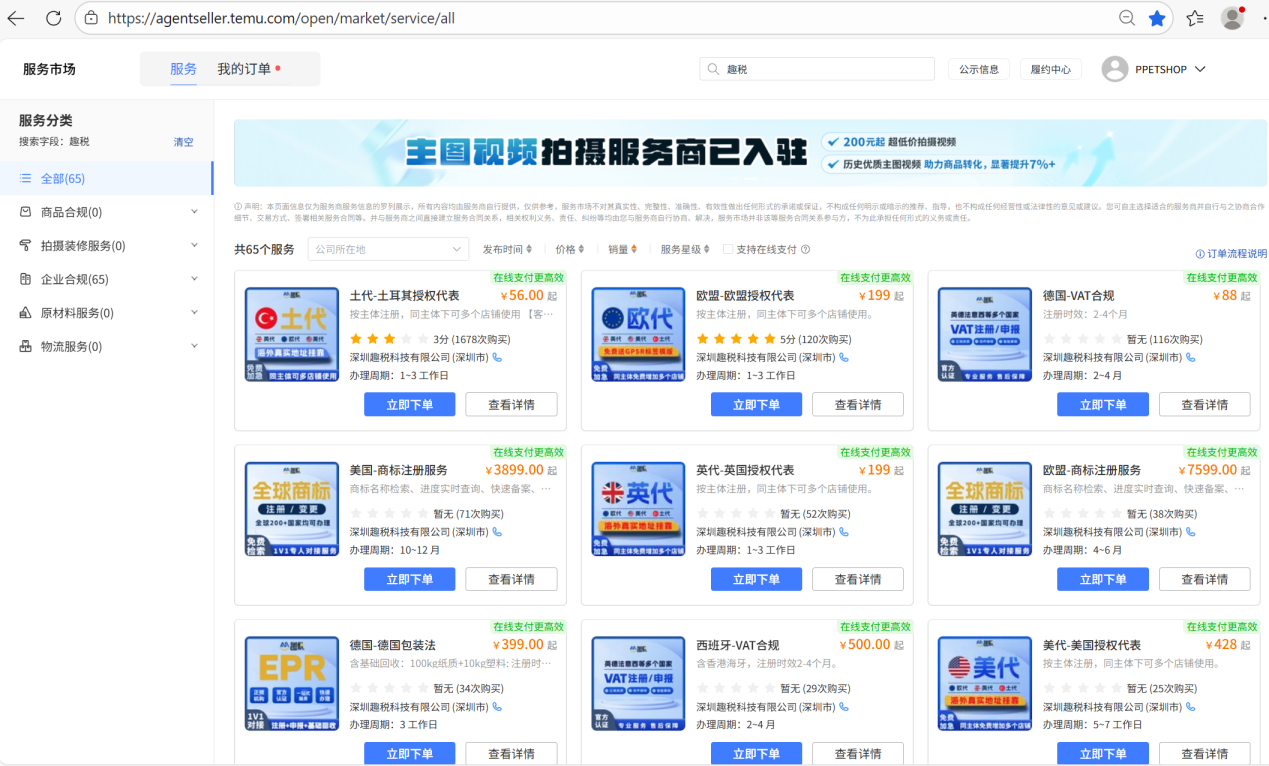The image size is (1269, 766).
Task: Open the 公示信息 button
Action: tap(978, 69)
